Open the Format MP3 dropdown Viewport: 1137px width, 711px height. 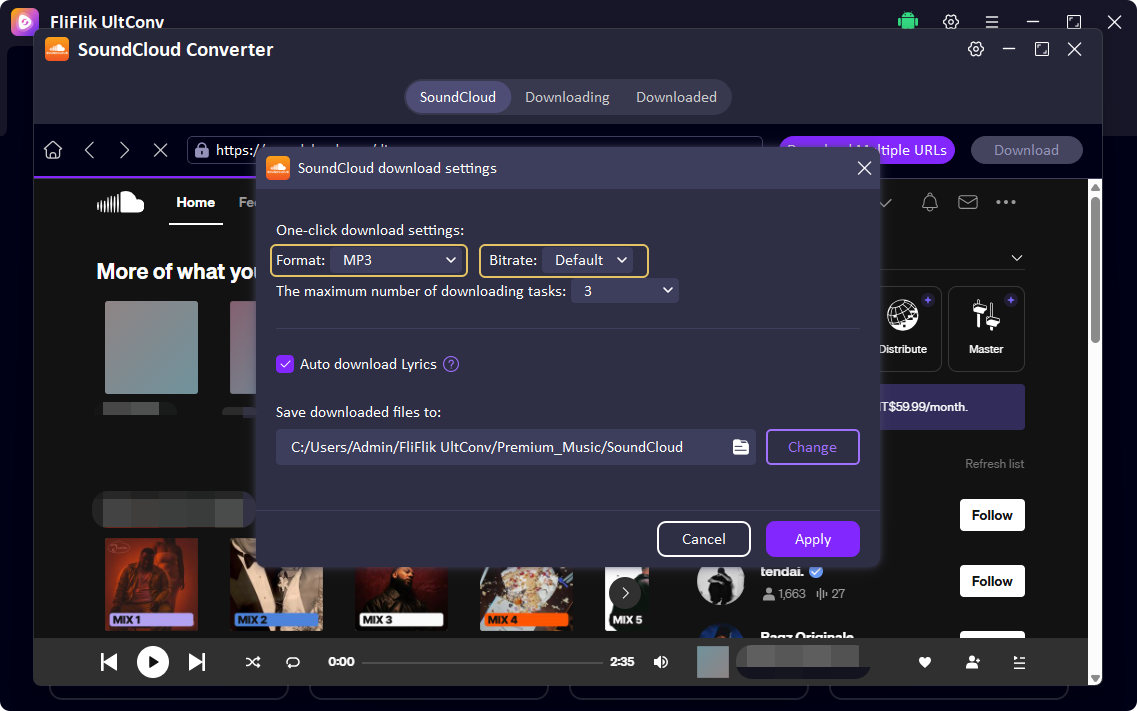pos(396,260)
